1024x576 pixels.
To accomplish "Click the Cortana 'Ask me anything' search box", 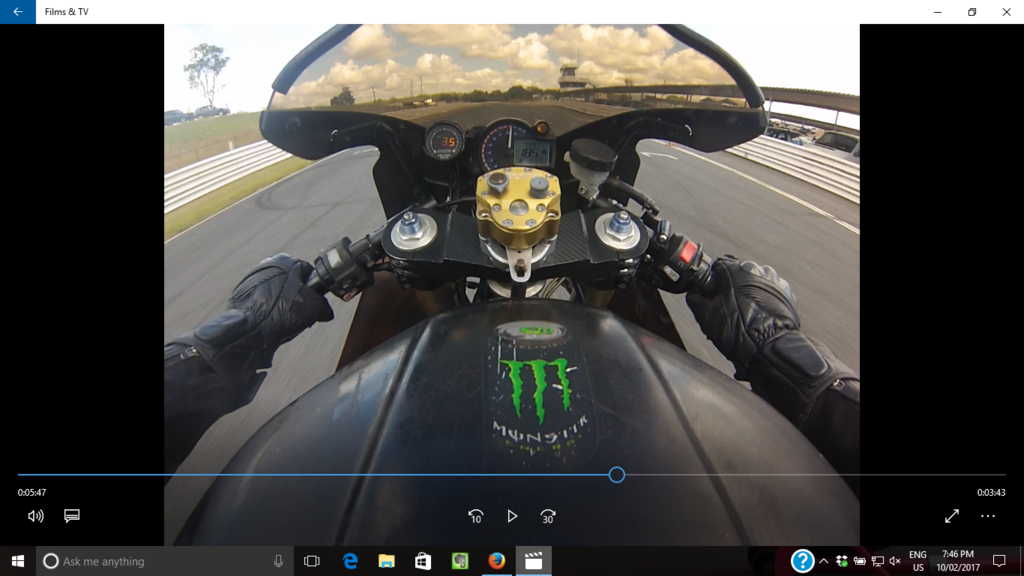I will 150,561.
